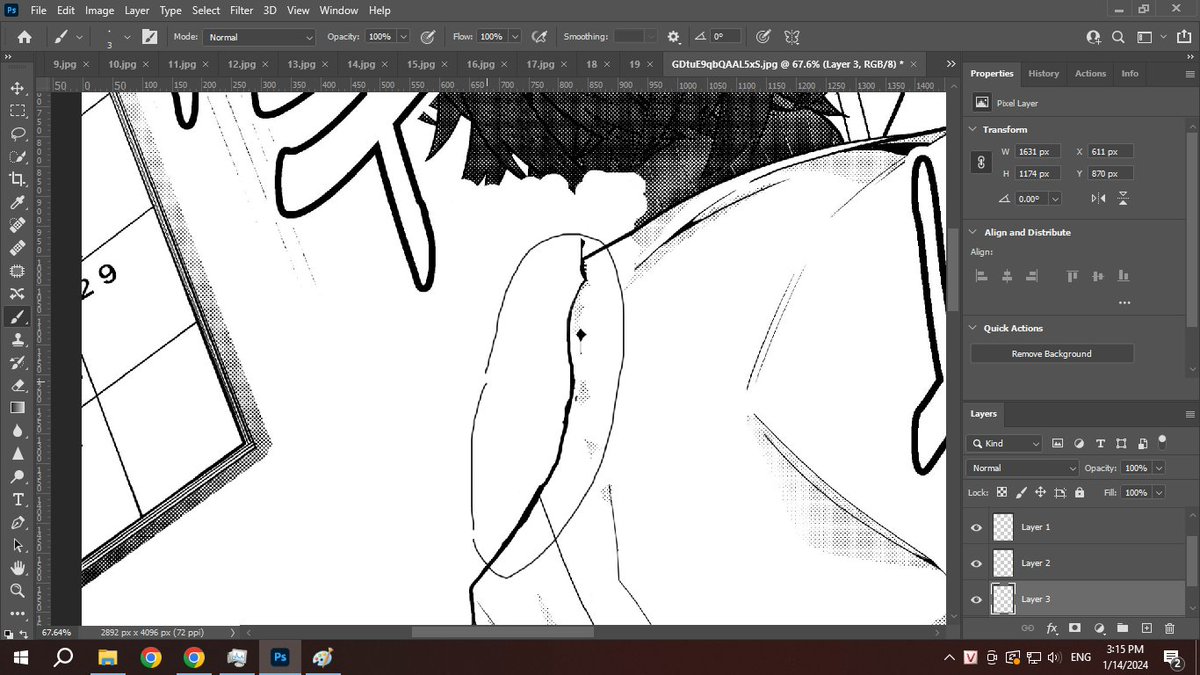Open the Flow dropdown arrow
Viewport: 1200px width, 675px height.
[516, 37]
